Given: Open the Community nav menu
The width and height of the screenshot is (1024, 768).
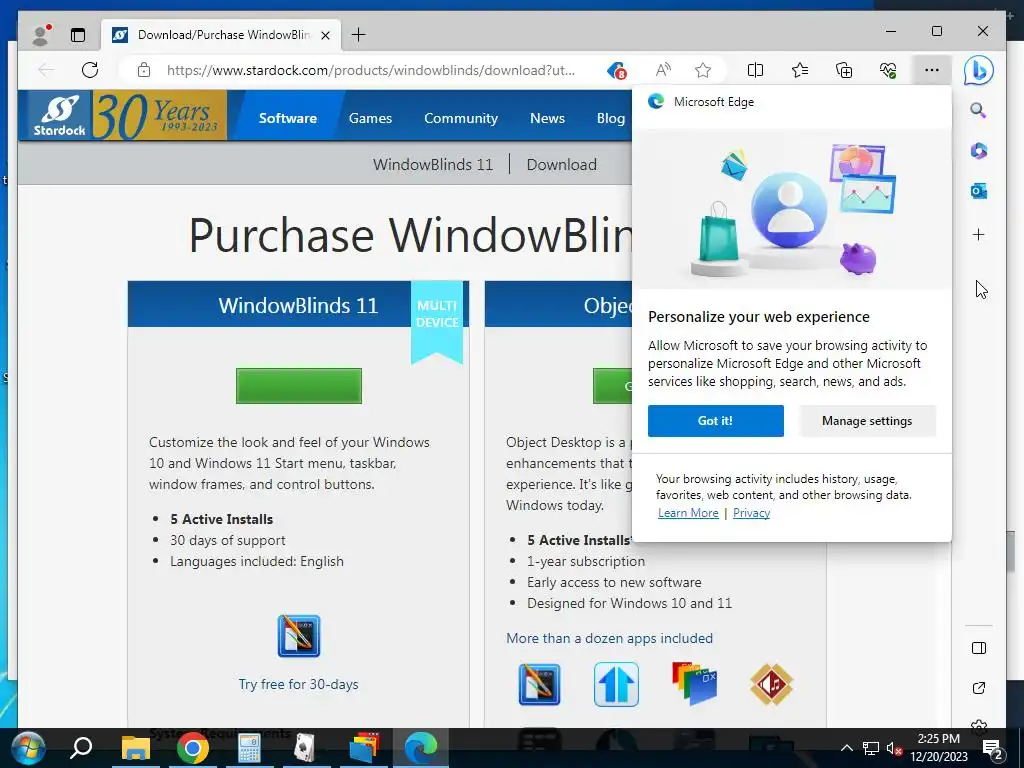Looking at the screenshot, I should 461,118.
